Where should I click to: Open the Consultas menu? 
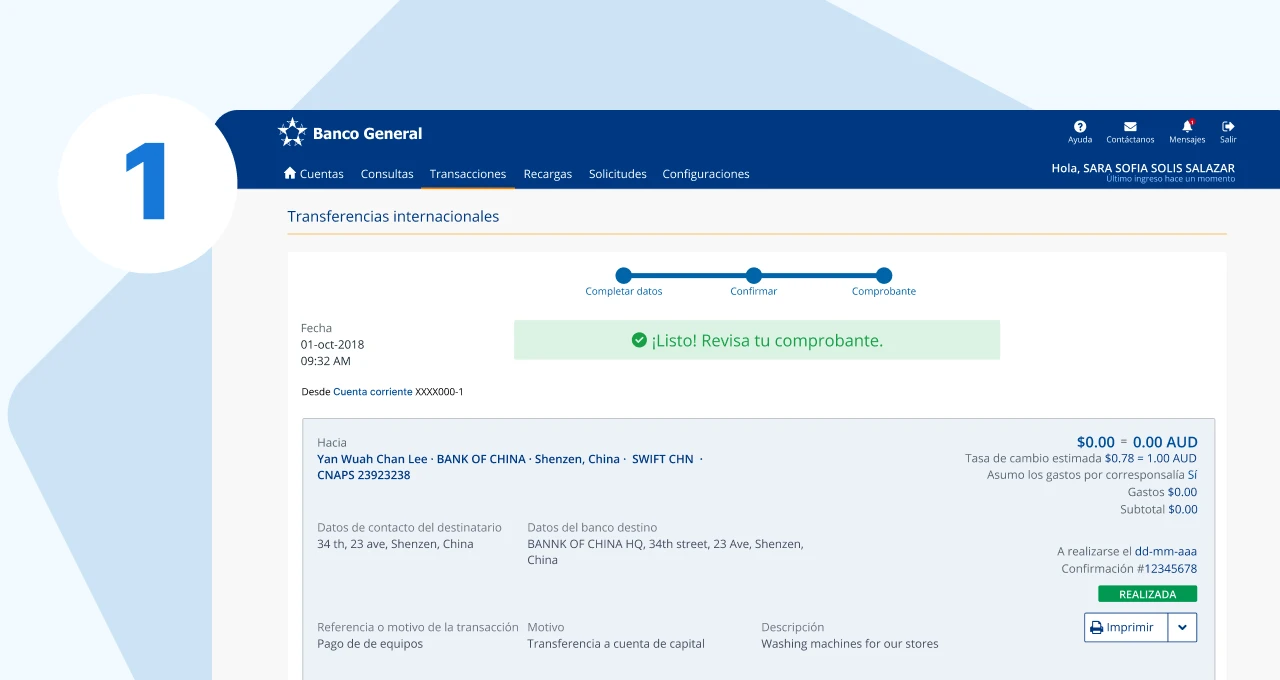pyautogui.click(x=387, y=174)
